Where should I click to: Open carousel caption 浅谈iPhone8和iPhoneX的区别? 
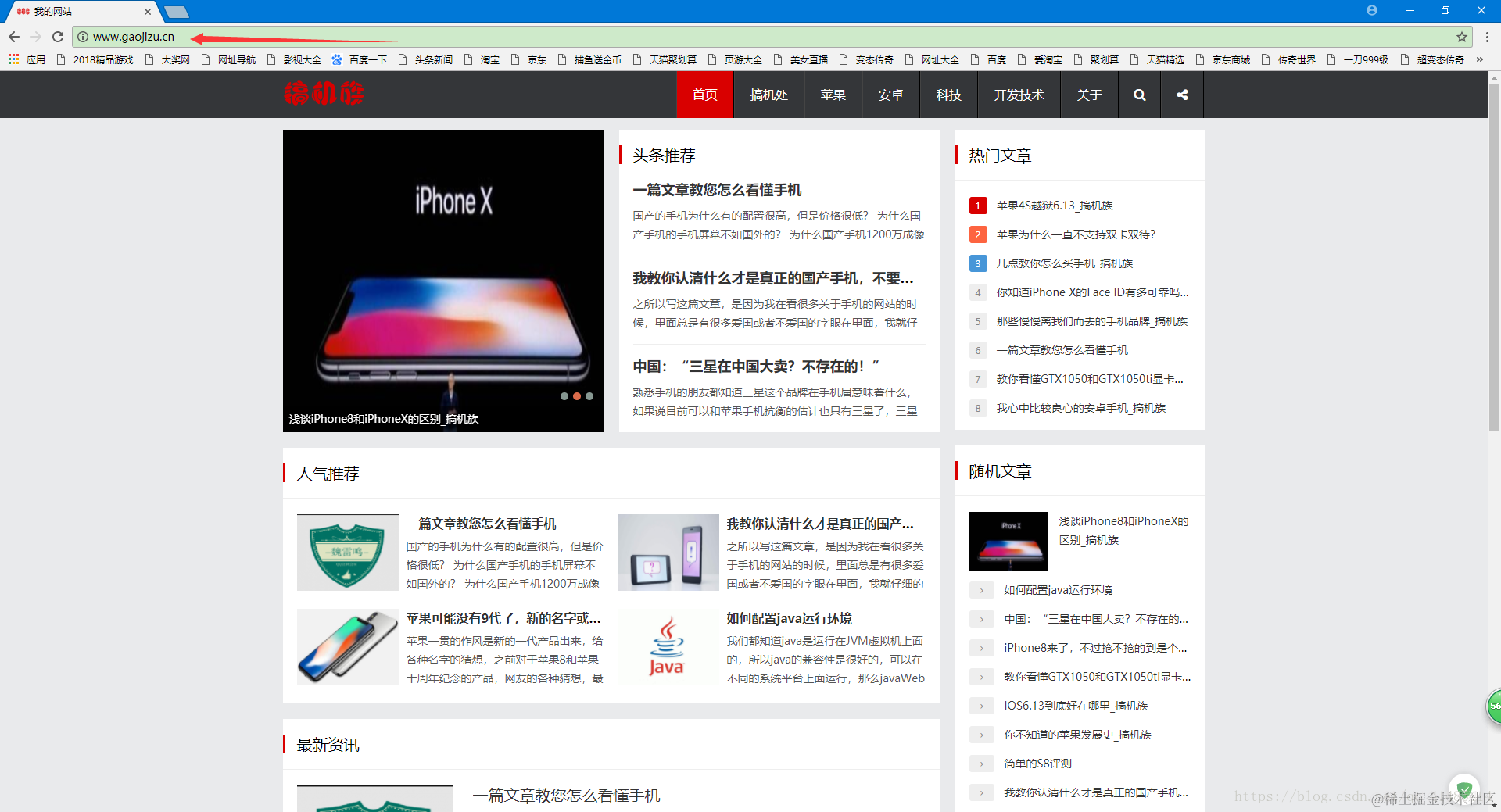coord(383,419)
